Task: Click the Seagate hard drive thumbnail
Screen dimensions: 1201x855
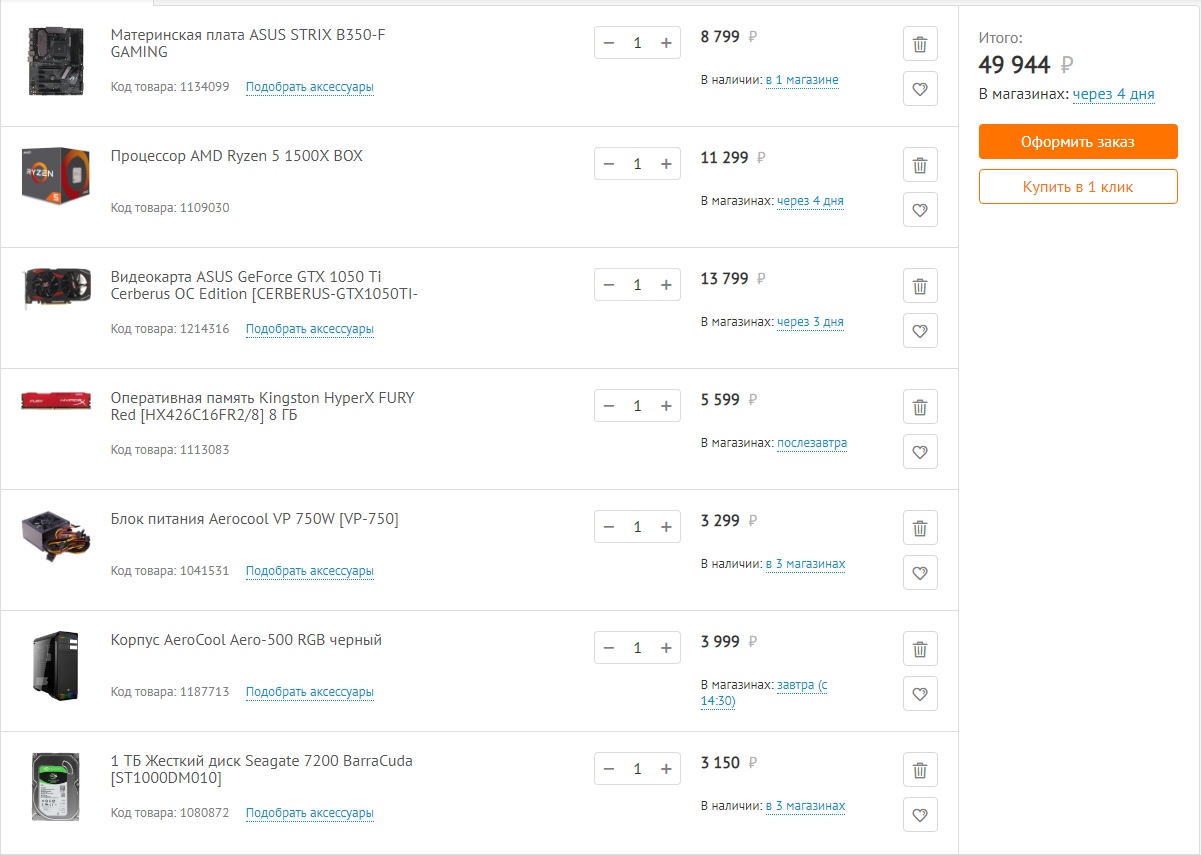Action: coord(56,787)
